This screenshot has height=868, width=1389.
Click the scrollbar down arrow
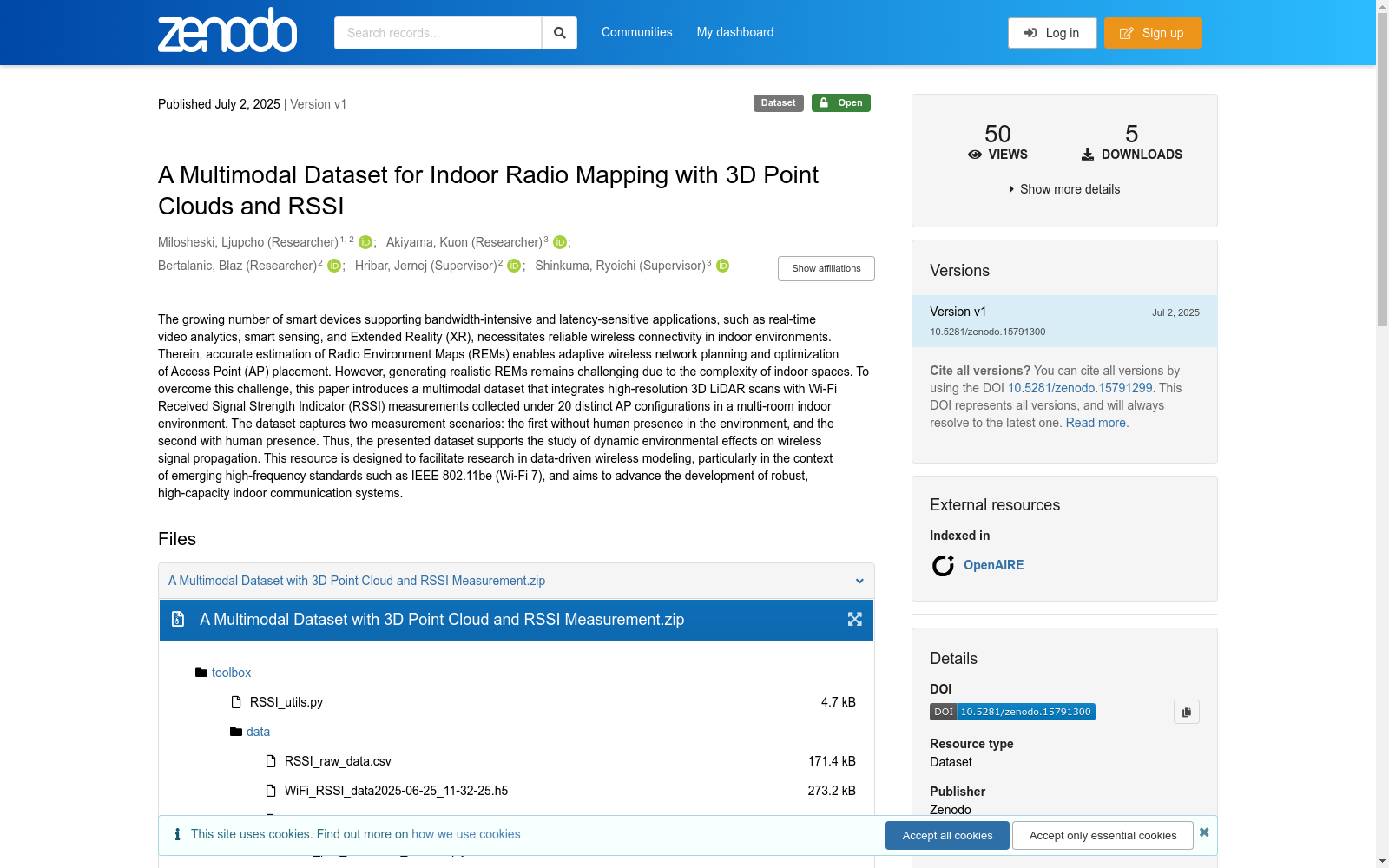[1382, 861]
